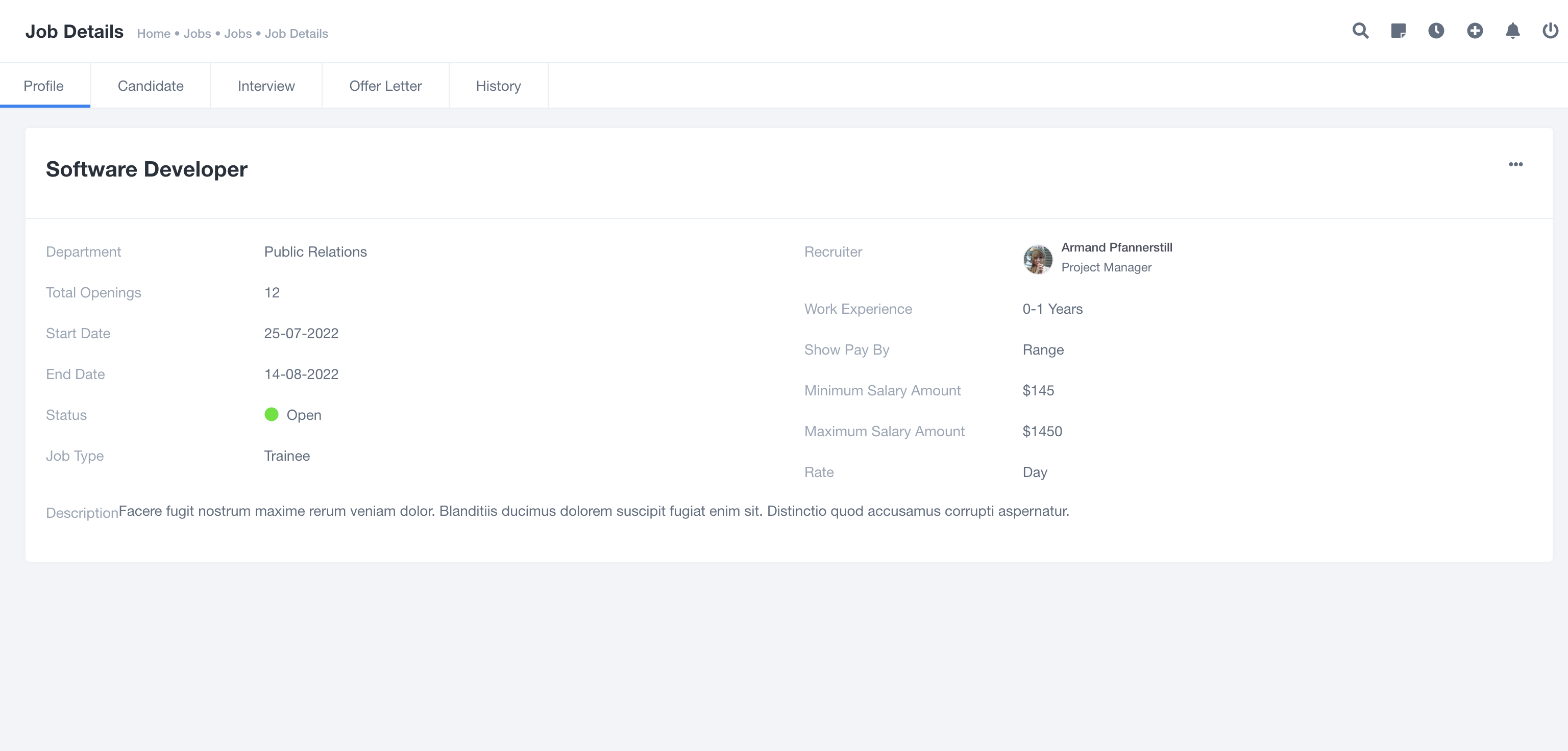Click the green Open status dot
The width and height of the screenshot is (1568, 751).
click(x=272, y=414)
